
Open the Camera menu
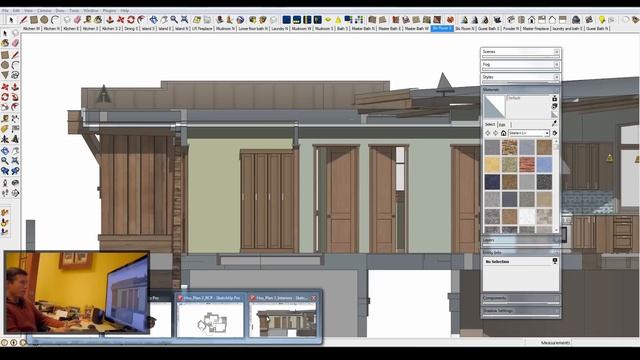tap(44, 11)
